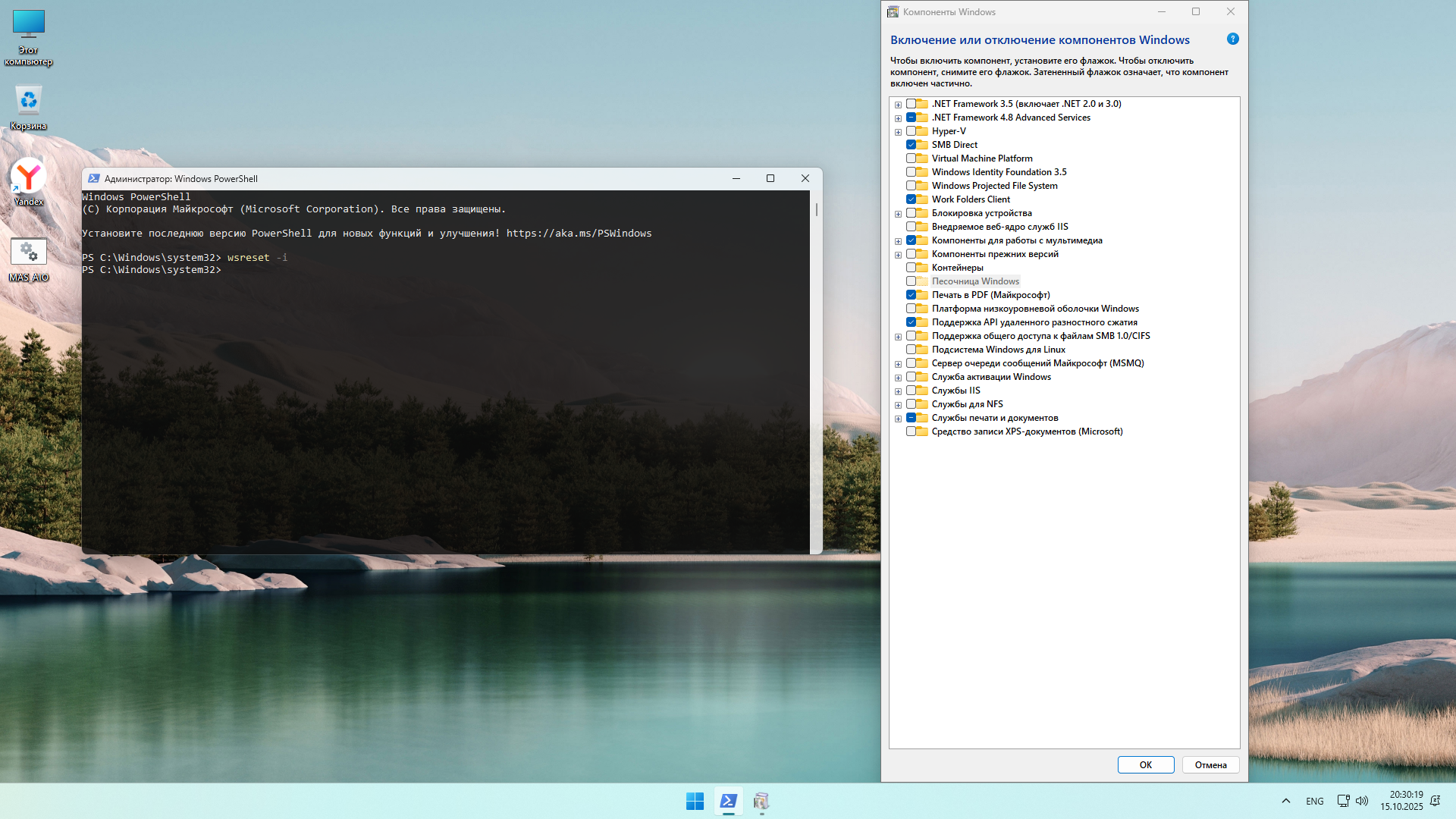
Task: Switch to the PowerShell window via its taskbar icon
Action: 728,801
